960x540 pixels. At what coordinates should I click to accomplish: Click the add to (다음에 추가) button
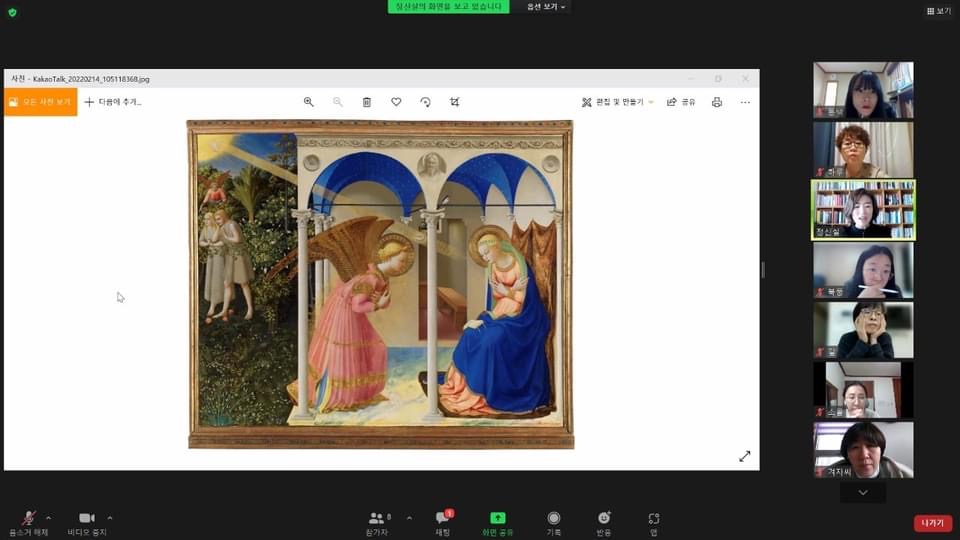coord(113,102)
